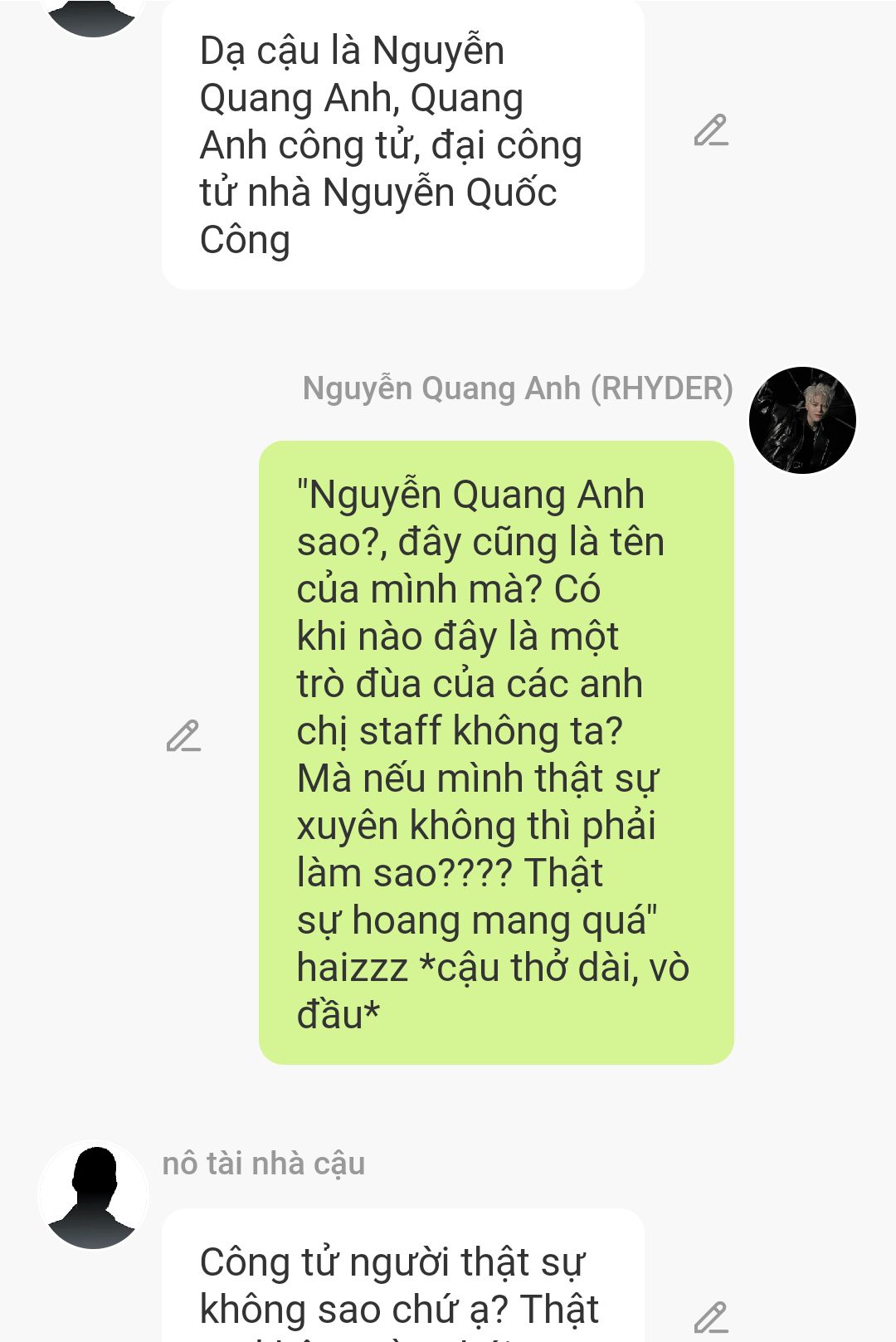Tap the partially visible silhouette avatar at top
The height and width of the screenshot is (1342, 896).
[x=93, y=17]
